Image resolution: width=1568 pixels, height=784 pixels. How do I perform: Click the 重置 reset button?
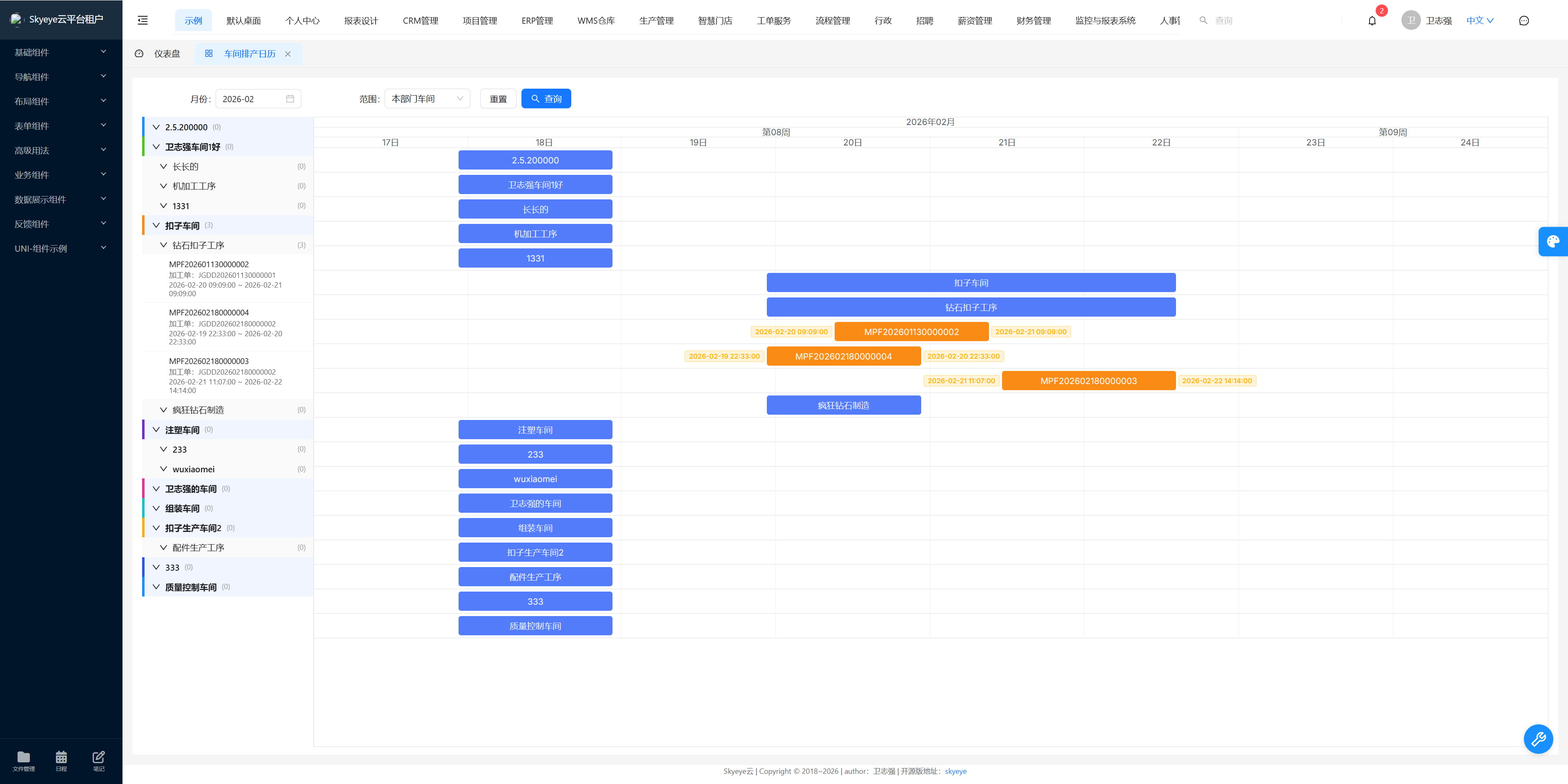[x=498, y=99]
